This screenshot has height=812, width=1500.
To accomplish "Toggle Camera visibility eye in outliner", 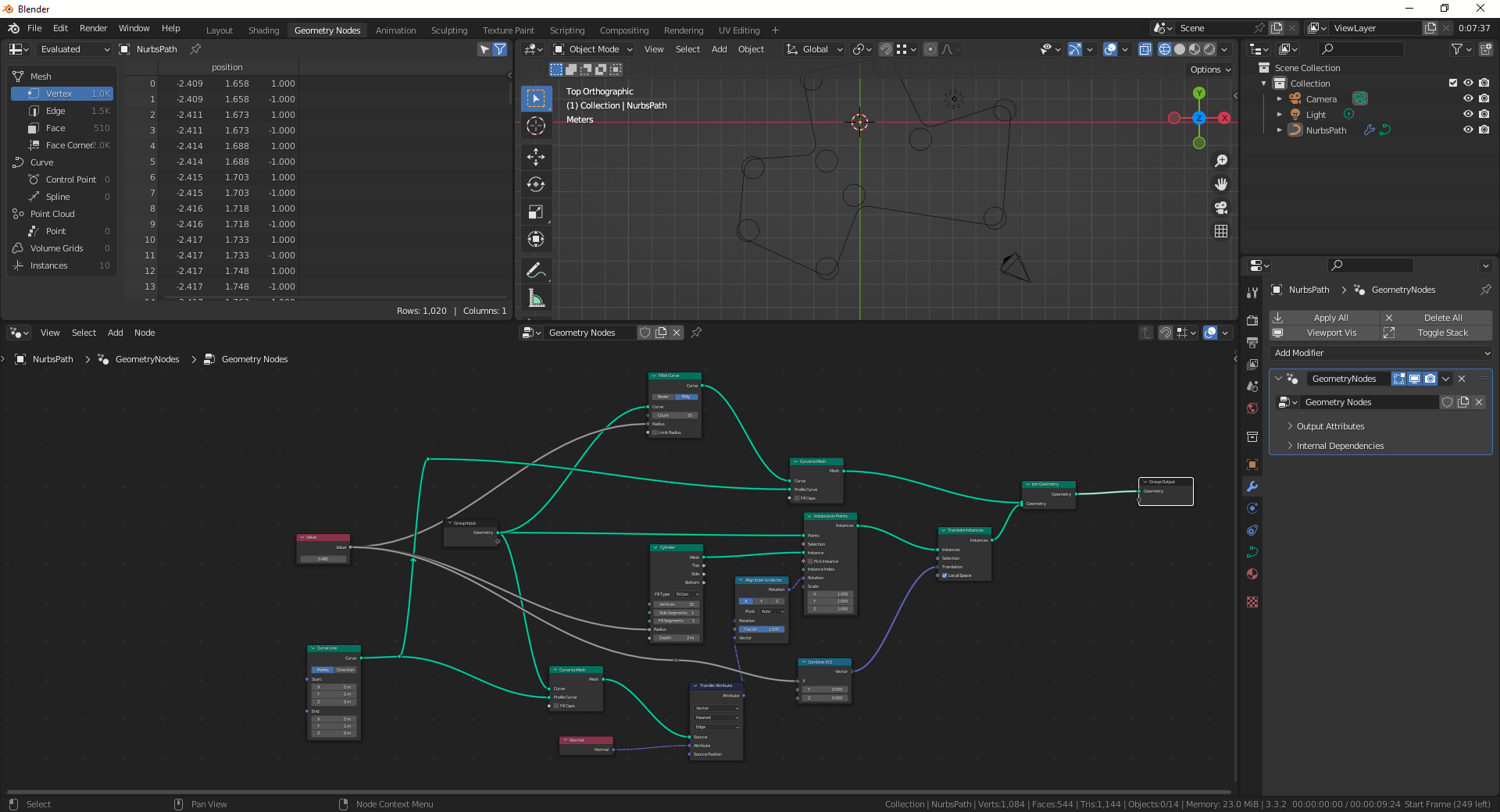I will (1468, 98).
